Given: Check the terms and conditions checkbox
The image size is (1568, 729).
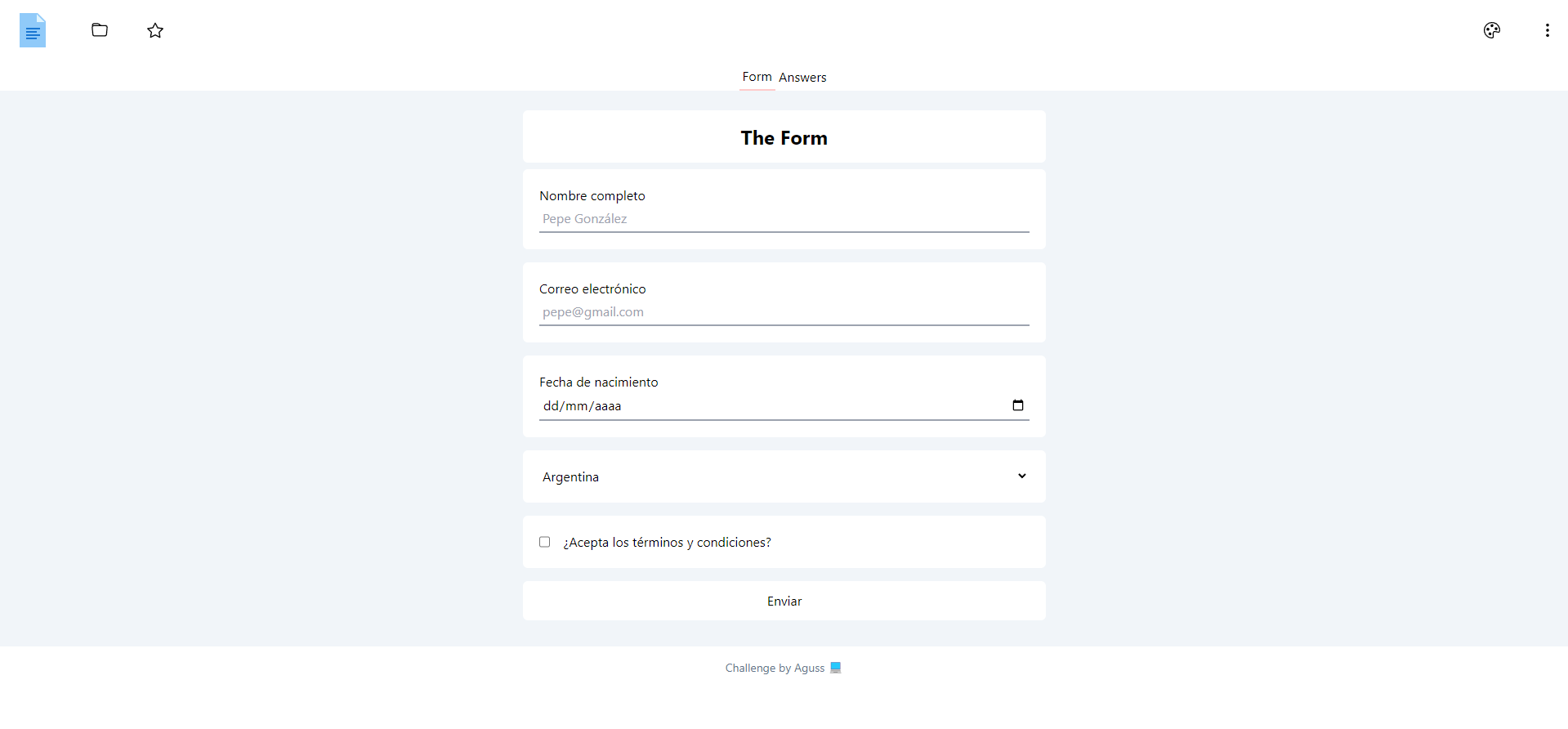Looking at the screenshot, I should click(x=545, y=542).
